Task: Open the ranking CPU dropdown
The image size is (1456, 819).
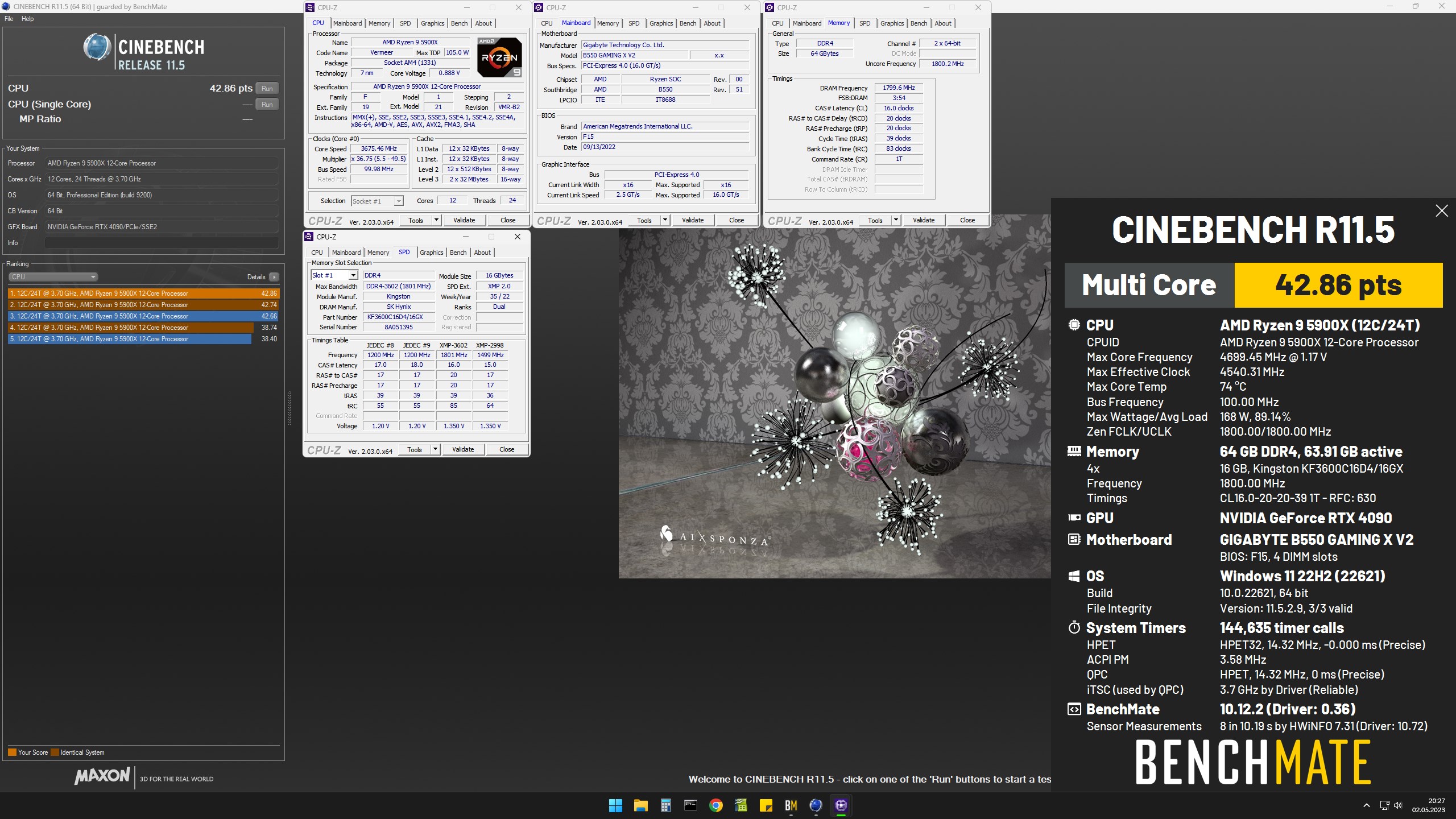Action: (x=53, y=277)
